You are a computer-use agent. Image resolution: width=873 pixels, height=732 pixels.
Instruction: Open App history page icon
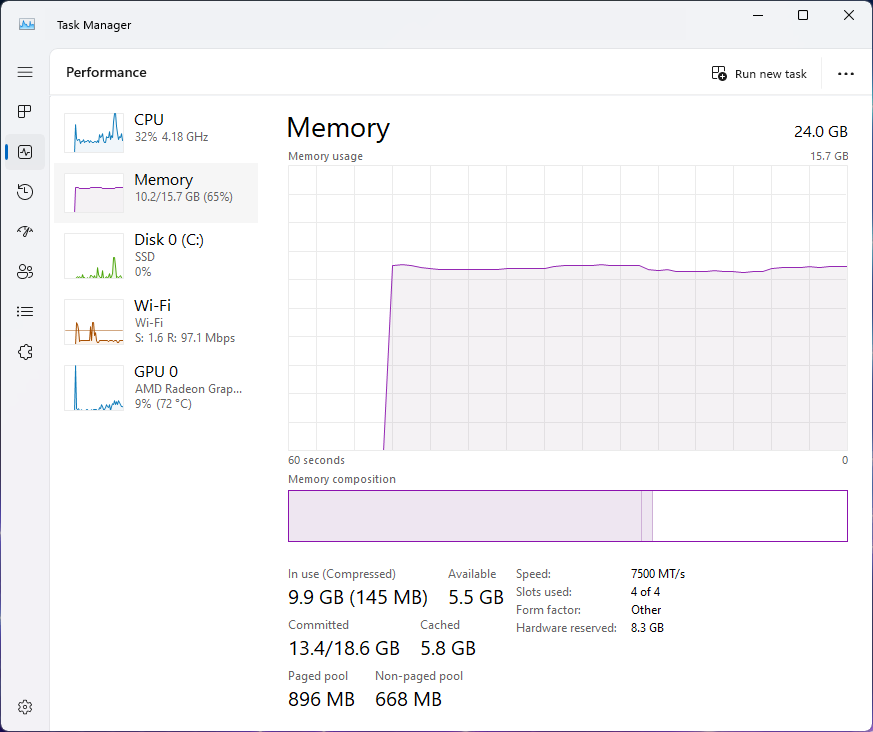pos(25,192)
